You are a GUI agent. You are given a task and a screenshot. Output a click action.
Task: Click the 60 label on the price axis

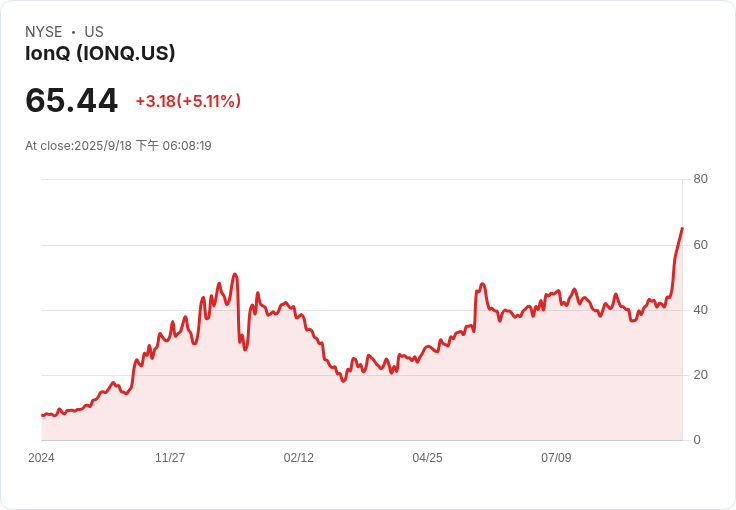point(701,245)
